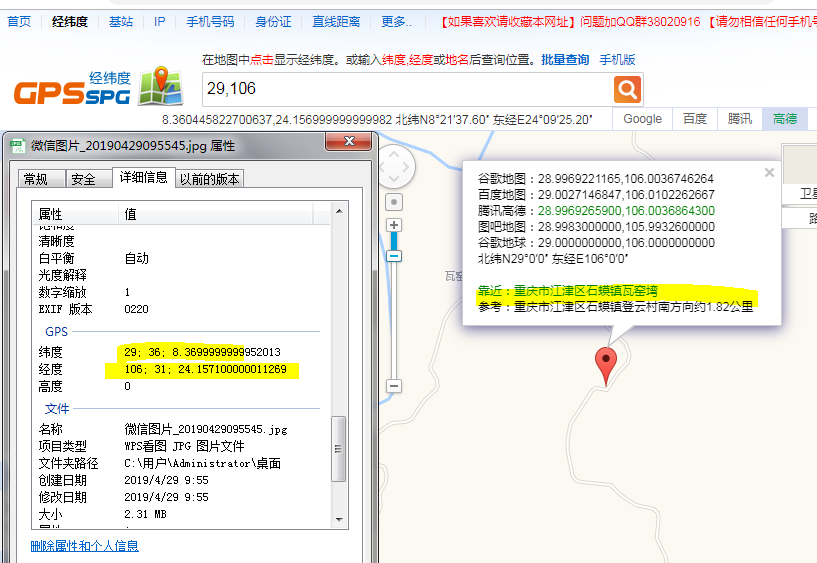Viewport: 817px width, 563px height.
Task: Click the 谷歌地球 coordinates in popup
Action: click(626, 243)
